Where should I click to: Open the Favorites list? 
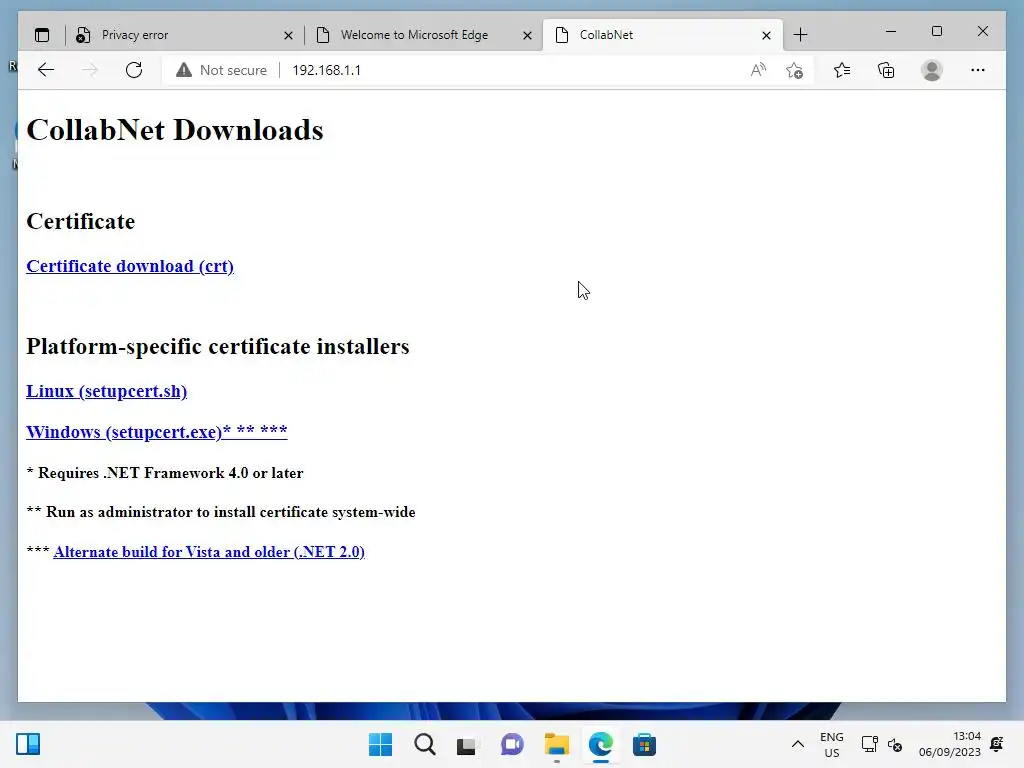(842, 70)
